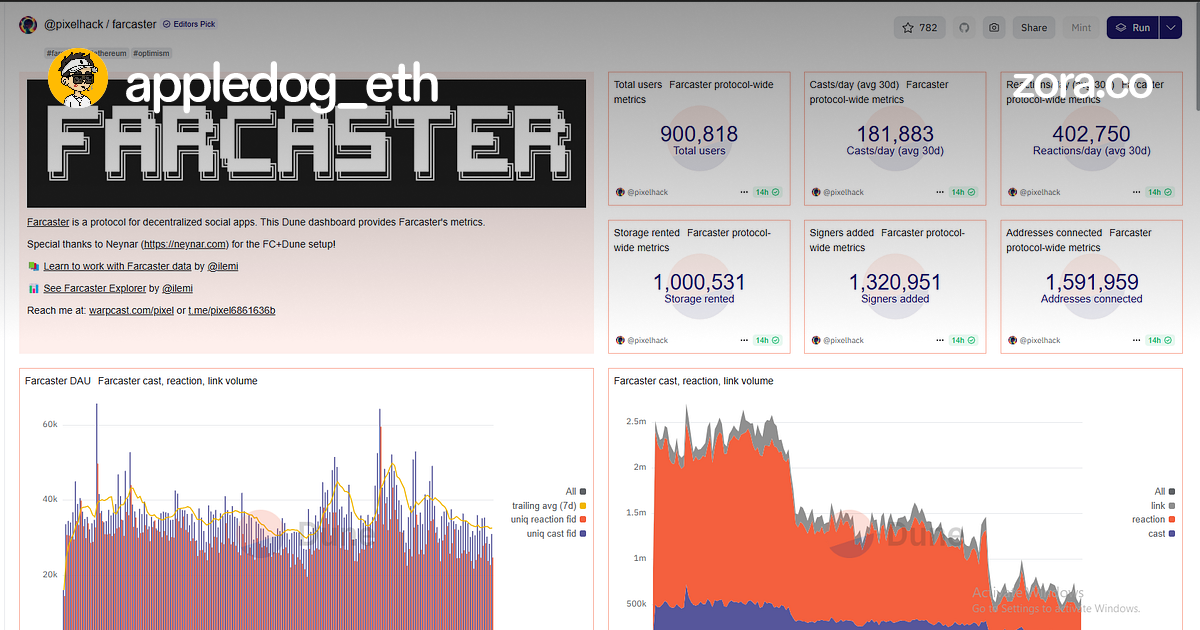This screenshot has height=630, width=1200.
Task: Toggle 'trailing avg (7d)' legend series
Action: pos(543,506)
